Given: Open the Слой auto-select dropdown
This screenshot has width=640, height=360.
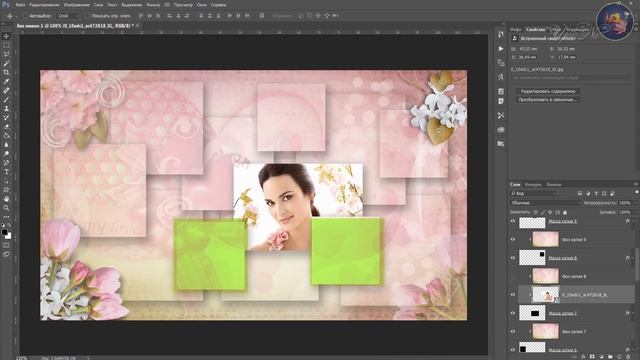Looking at the screenshot, I should (68, 16).
